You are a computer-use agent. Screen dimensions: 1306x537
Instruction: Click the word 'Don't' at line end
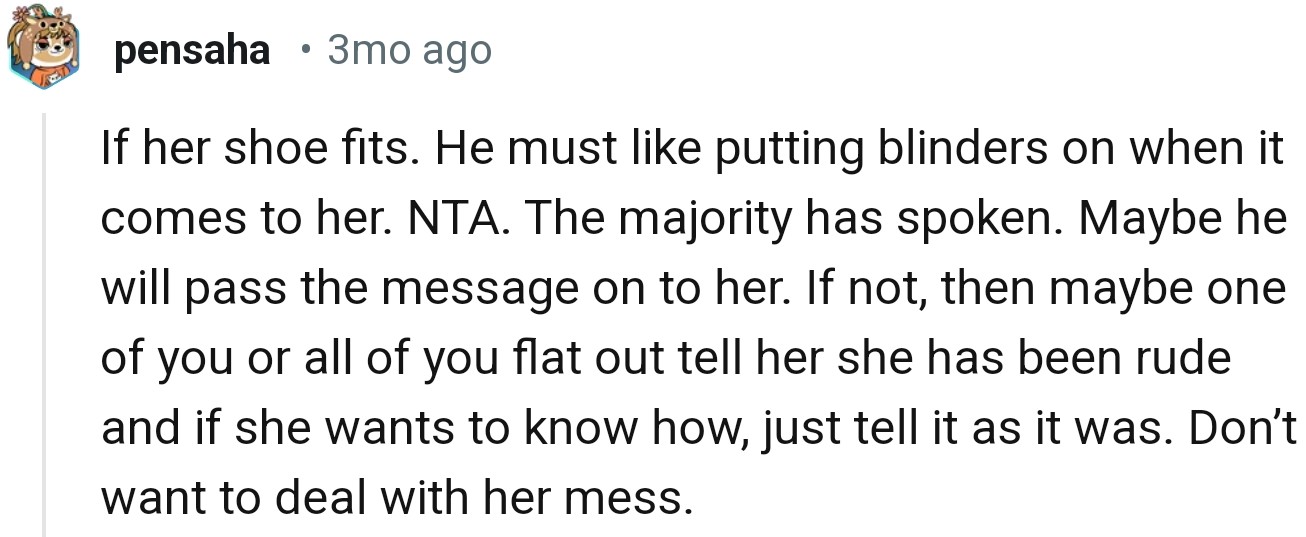click(1245, 428)
